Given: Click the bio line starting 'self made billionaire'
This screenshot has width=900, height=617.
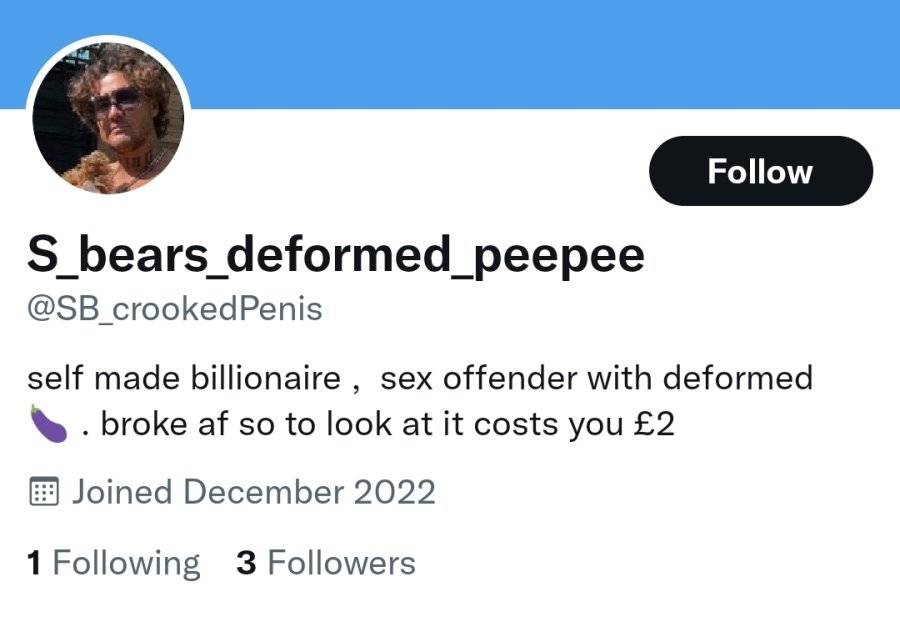Looking at the screenshot, I should [420, 378].
